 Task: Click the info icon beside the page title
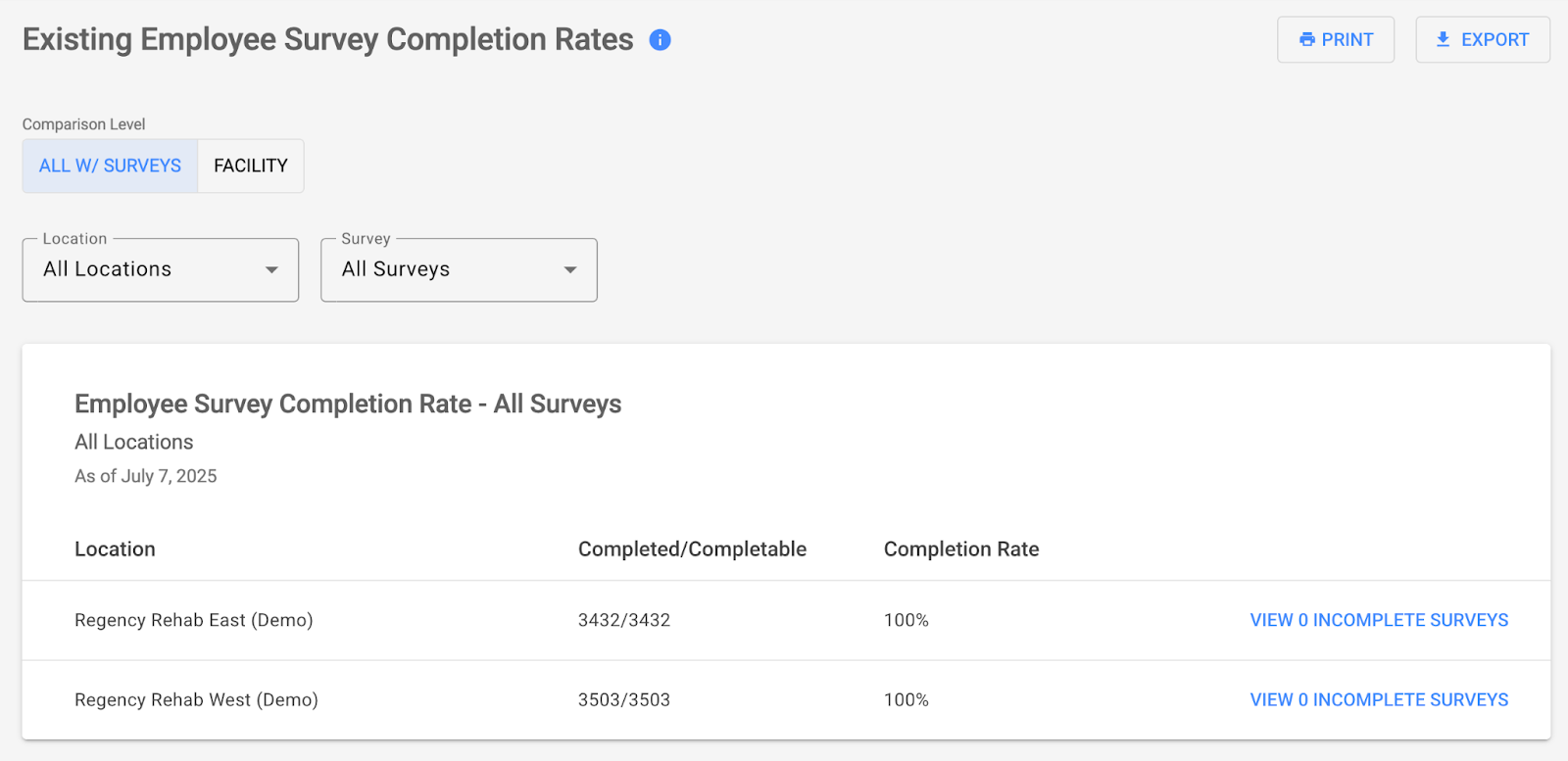[x=661, y=40]
